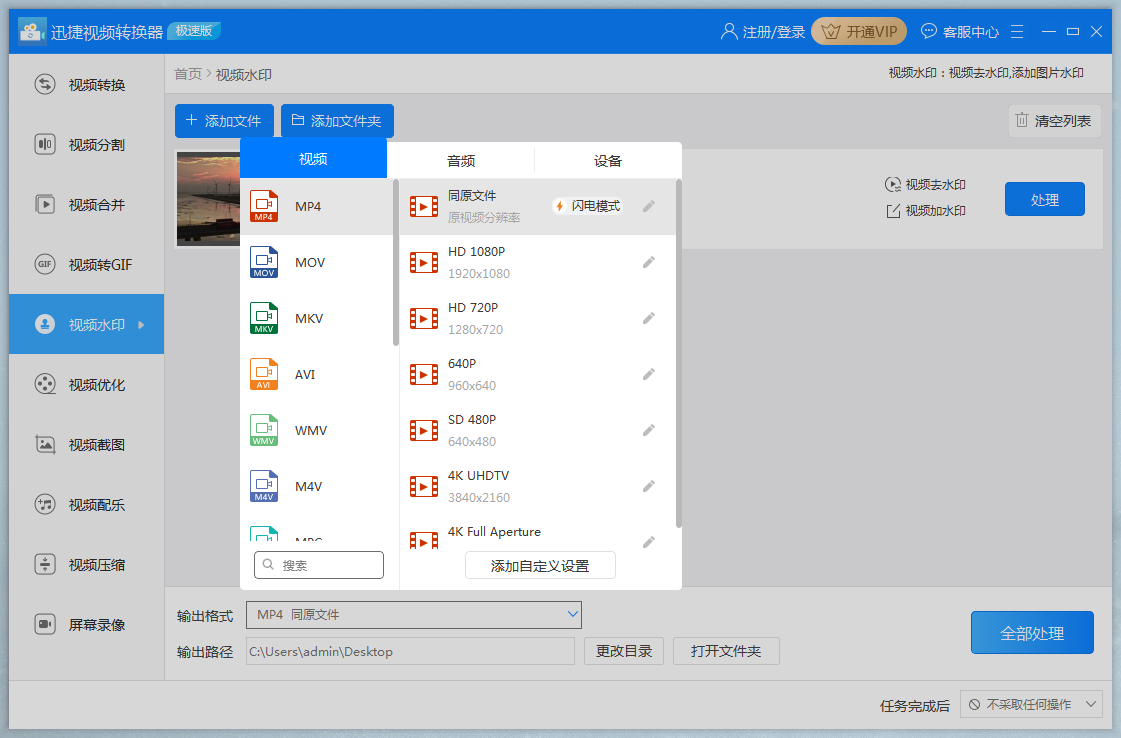Click 更改目录 to change output path
1121x738 pixels.
[x=623, y=650]
